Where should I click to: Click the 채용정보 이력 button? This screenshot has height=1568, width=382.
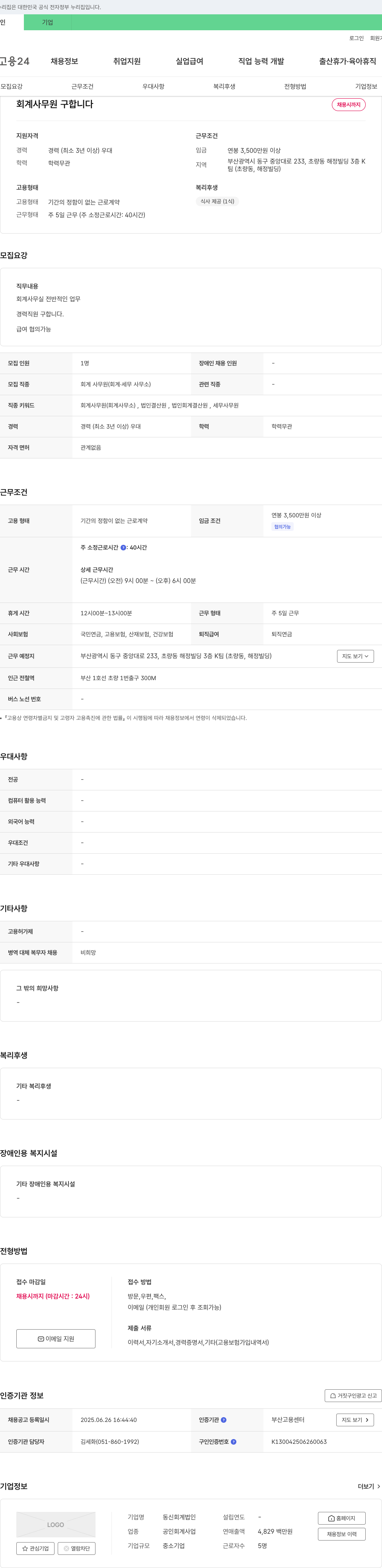(341, 1534)
